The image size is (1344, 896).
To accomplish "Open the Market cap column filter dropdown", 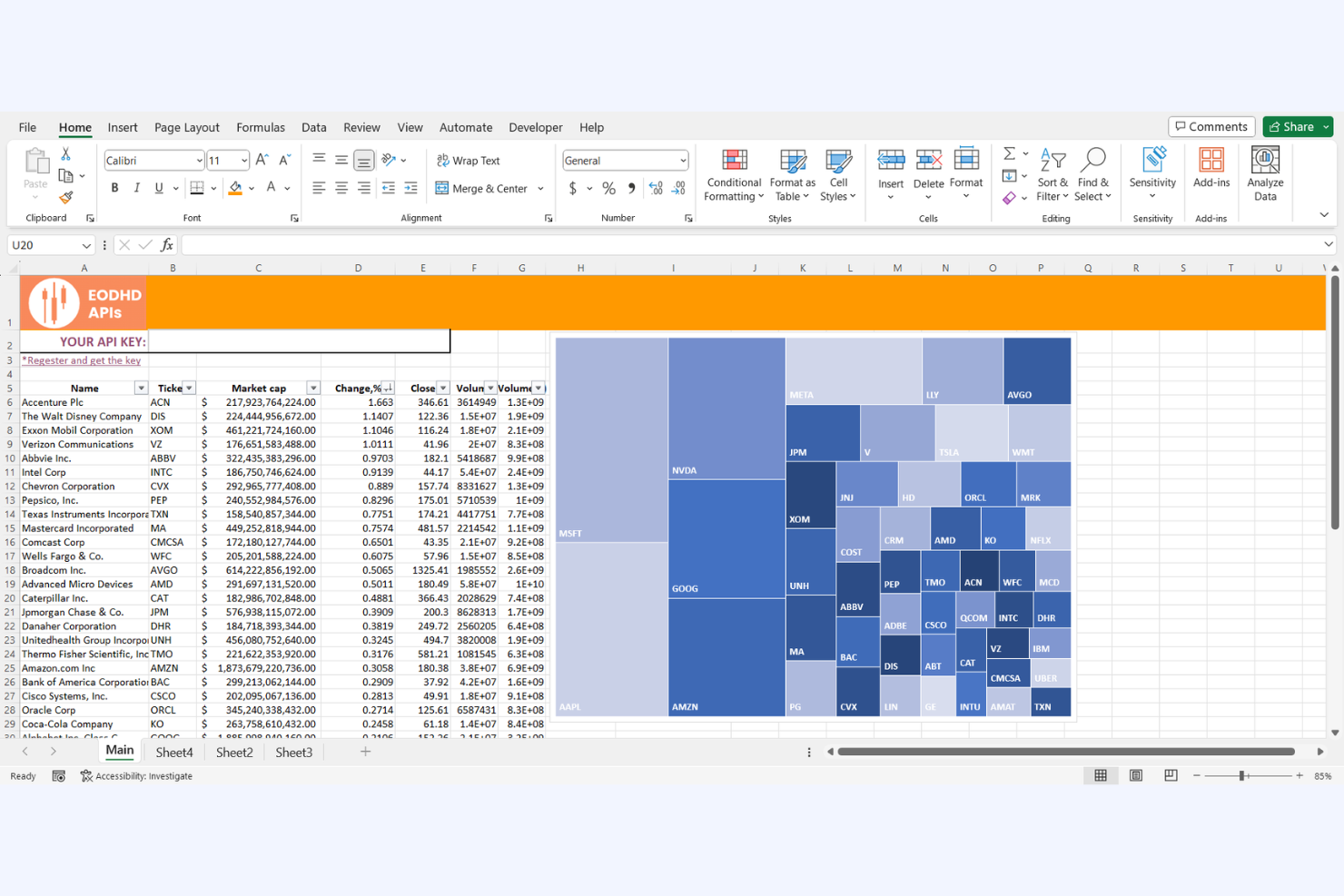I will tap(313, 388).
